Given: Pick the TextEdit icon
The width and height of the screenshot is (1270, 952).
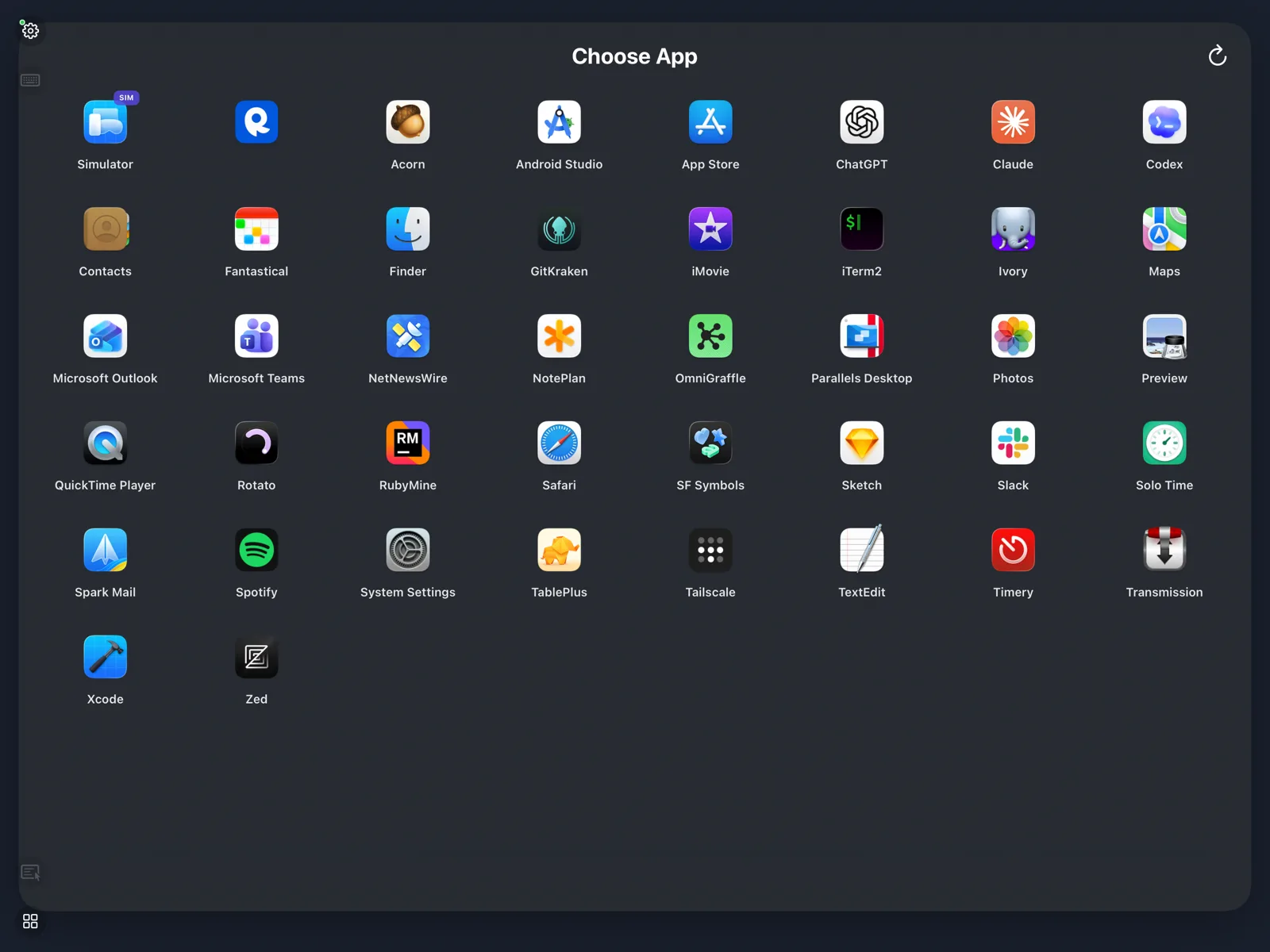Looking at the screenshot, I should click(862, 549).
